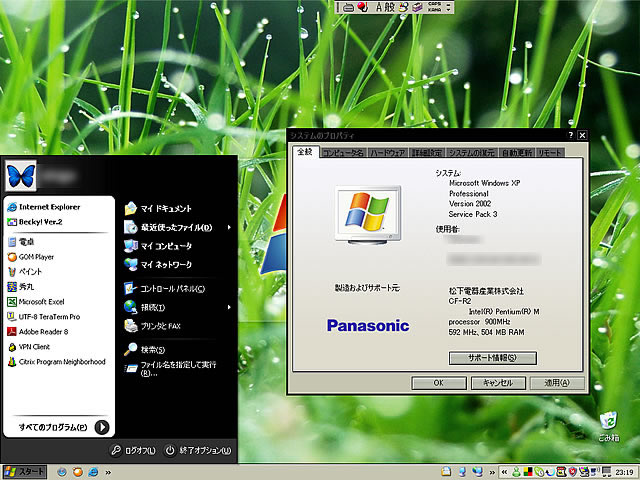The height and width of the screenshot is (480, 640).
Task: Select the 全般 tab
Action: pos(305,152)
